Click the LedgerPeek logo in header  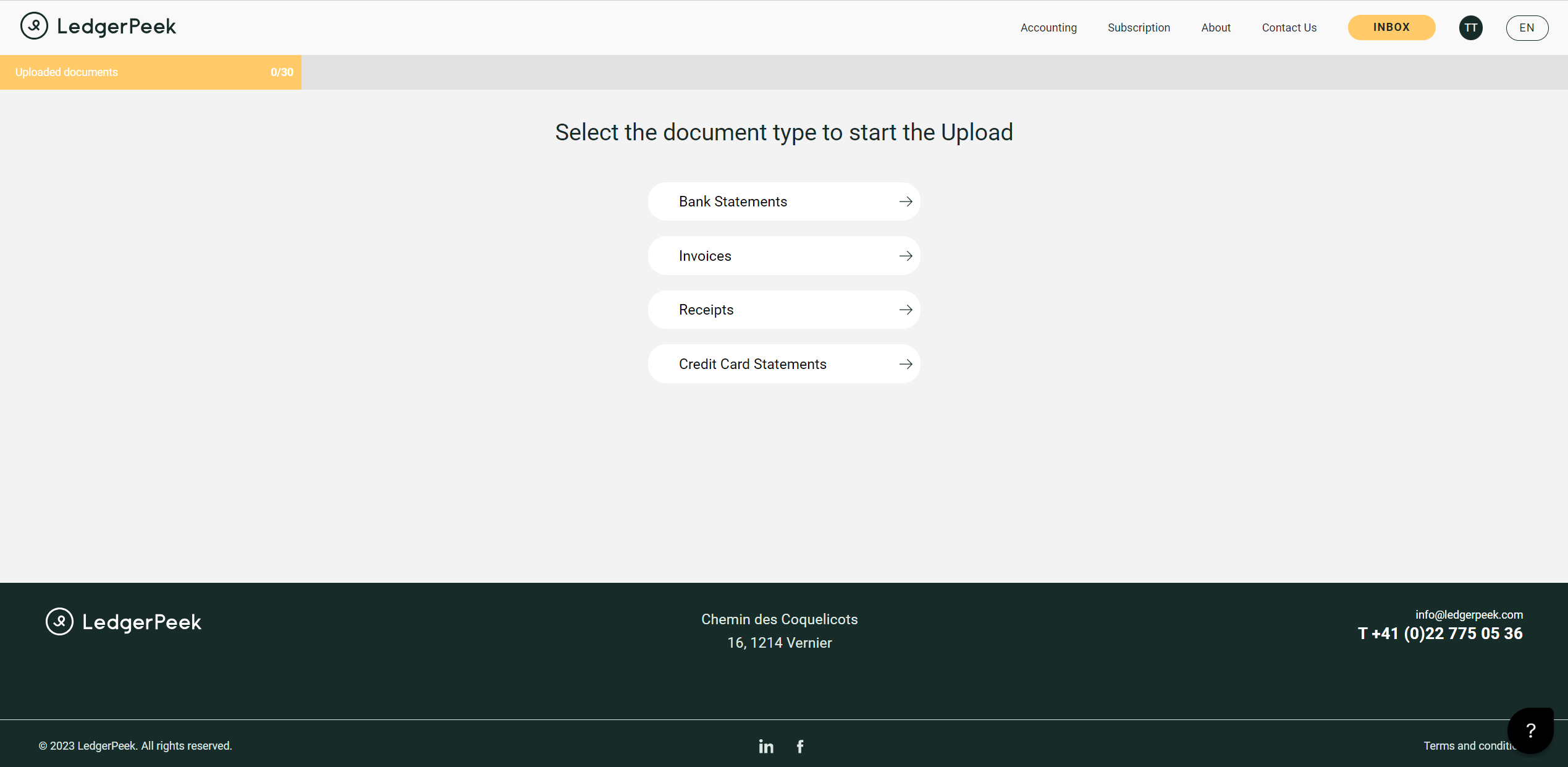coord(98,27)
